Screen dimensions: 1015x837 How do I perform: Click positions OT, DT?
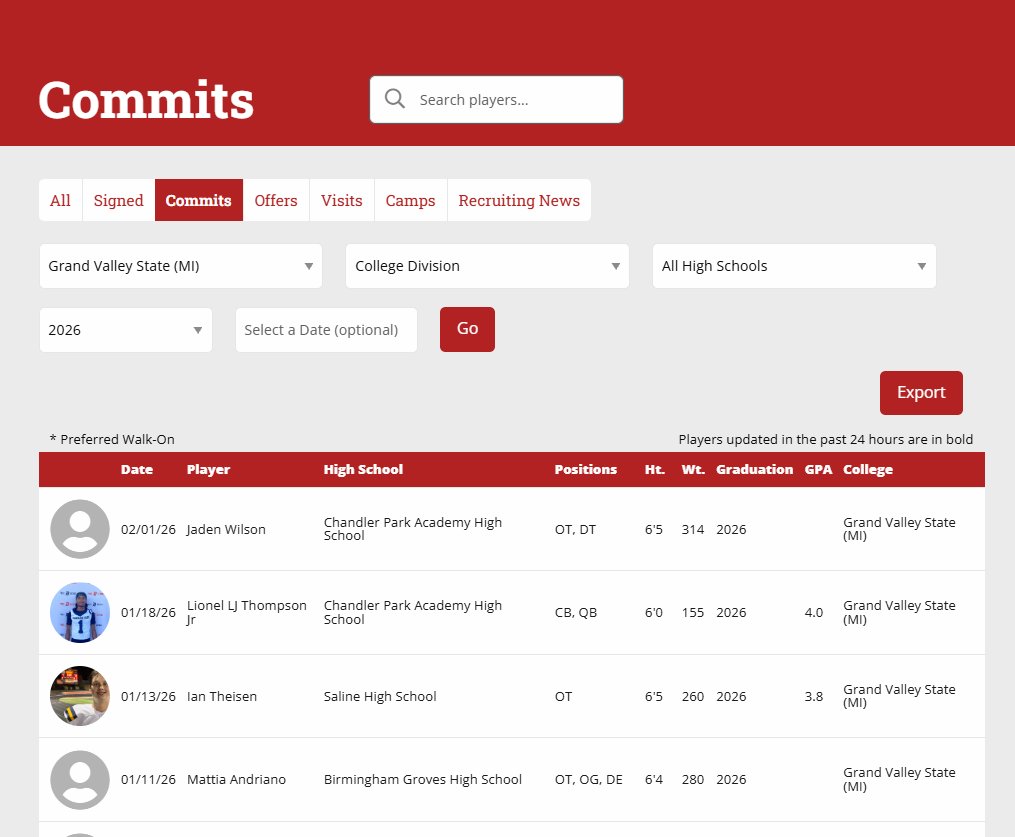pos(575,530)
